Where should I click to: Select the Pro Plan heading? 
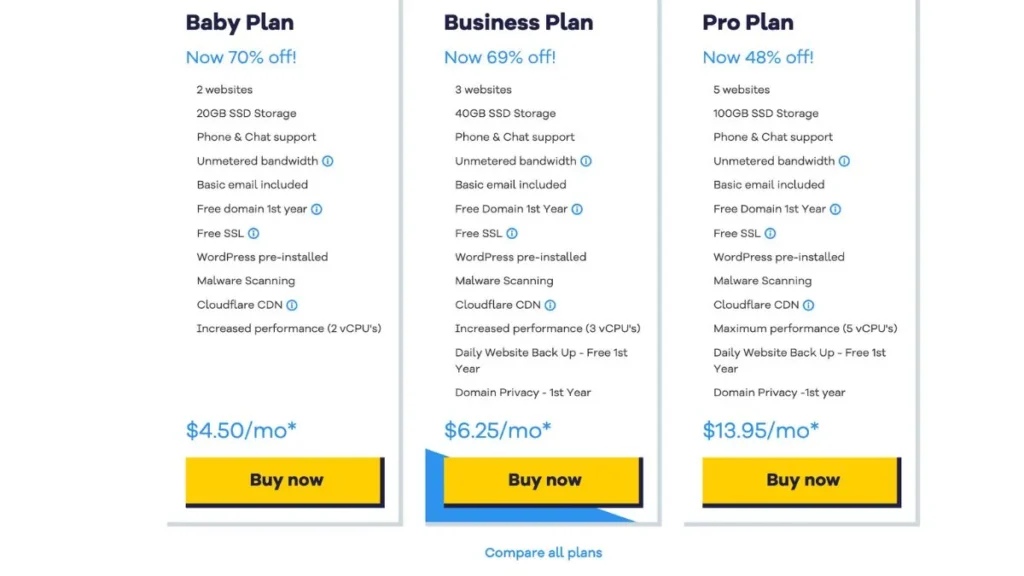click(747, 22)
